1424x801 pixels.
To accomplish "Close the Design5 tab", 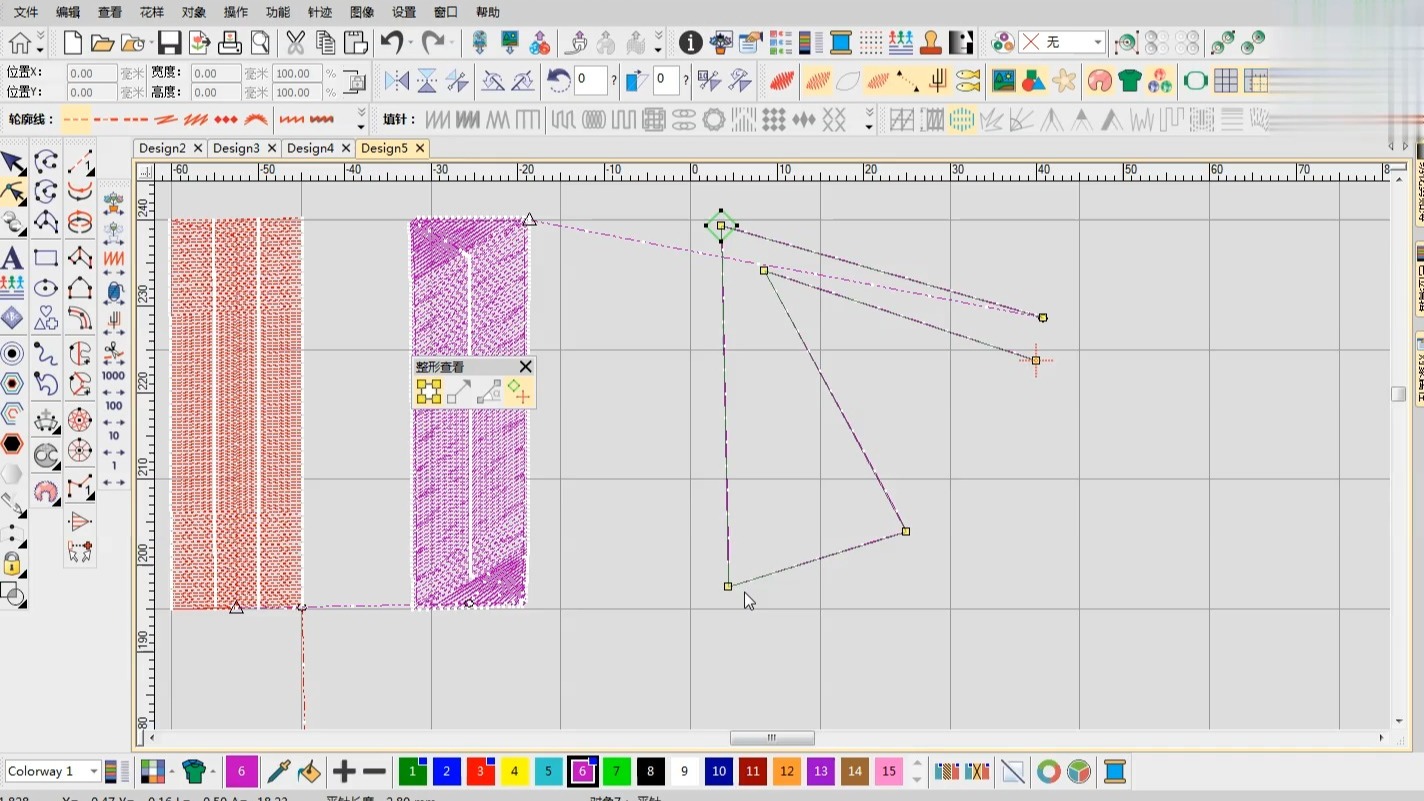I will click(x=420, y=148).
